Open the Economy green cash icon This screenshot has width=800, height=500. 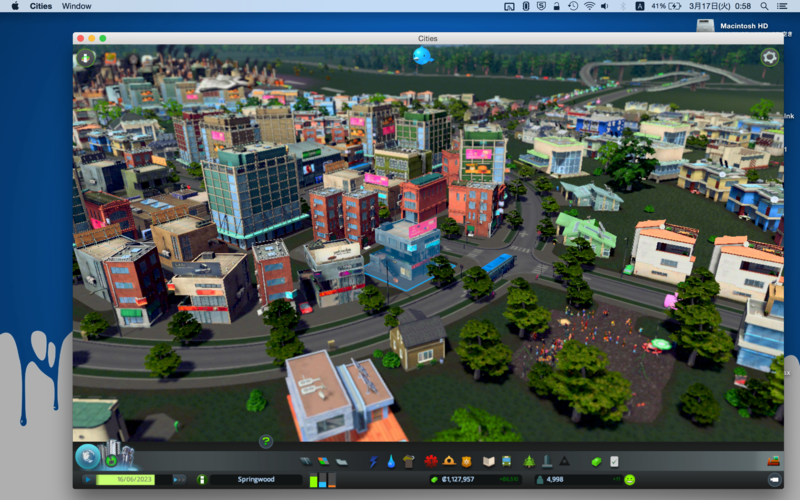pos(596,462)
